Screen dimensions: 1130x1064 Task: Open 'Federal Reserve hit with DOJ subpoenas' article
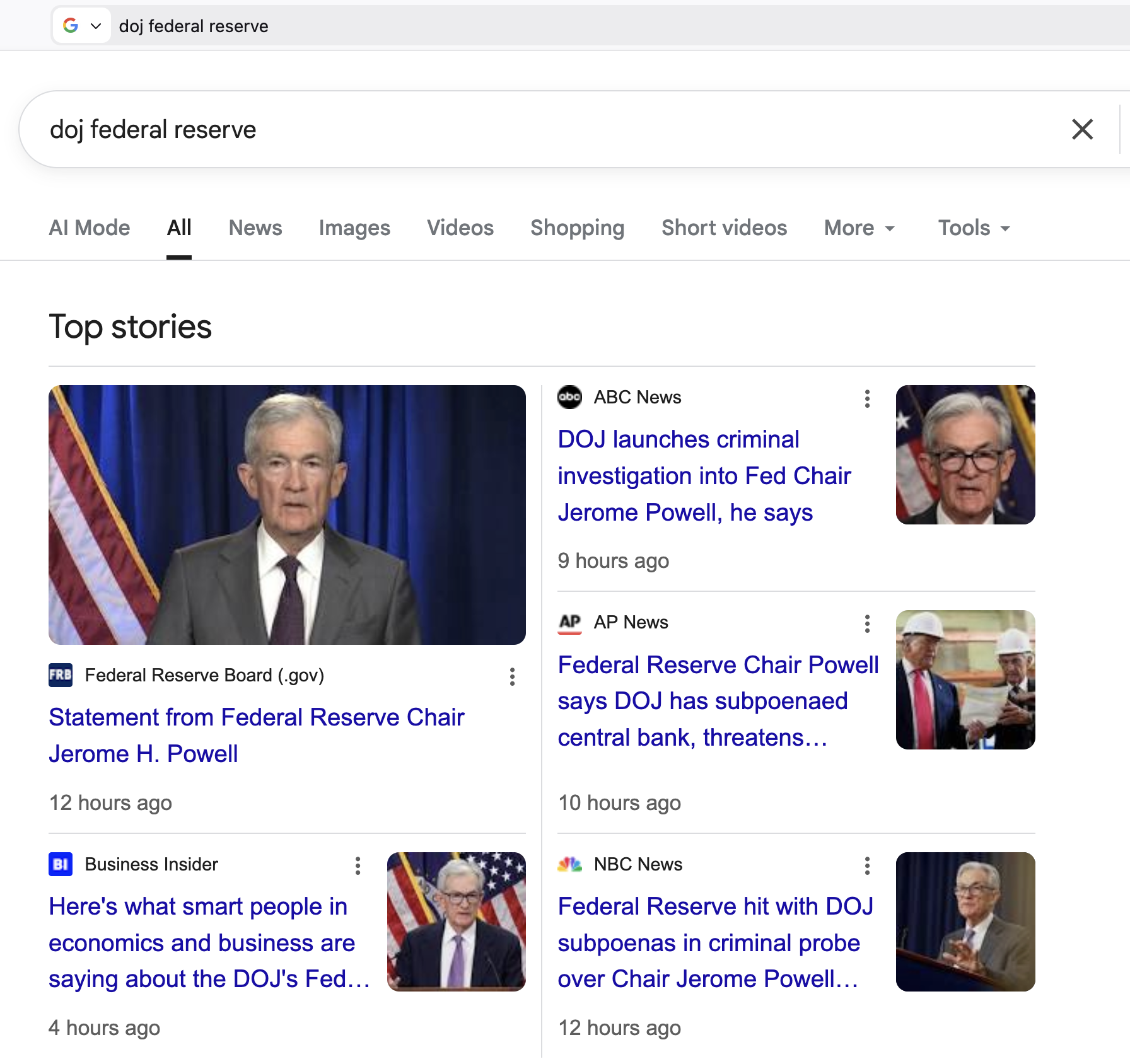[716, 943]
